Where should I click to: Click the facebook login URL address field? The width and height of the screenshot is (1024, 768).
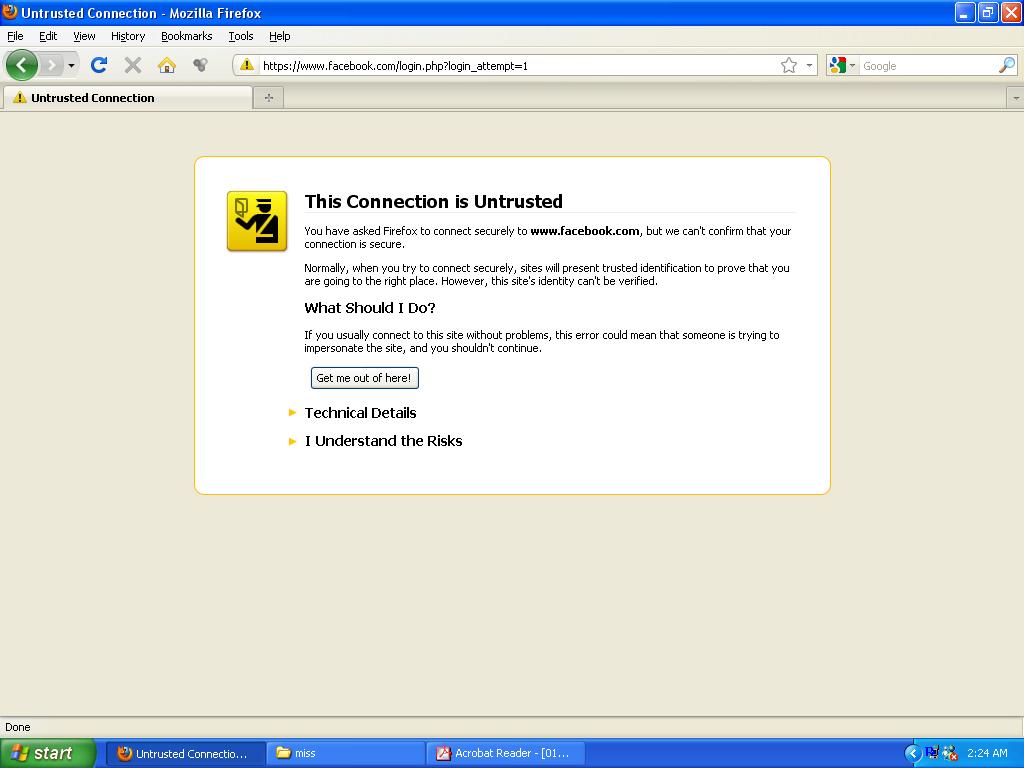click(516, 65)
